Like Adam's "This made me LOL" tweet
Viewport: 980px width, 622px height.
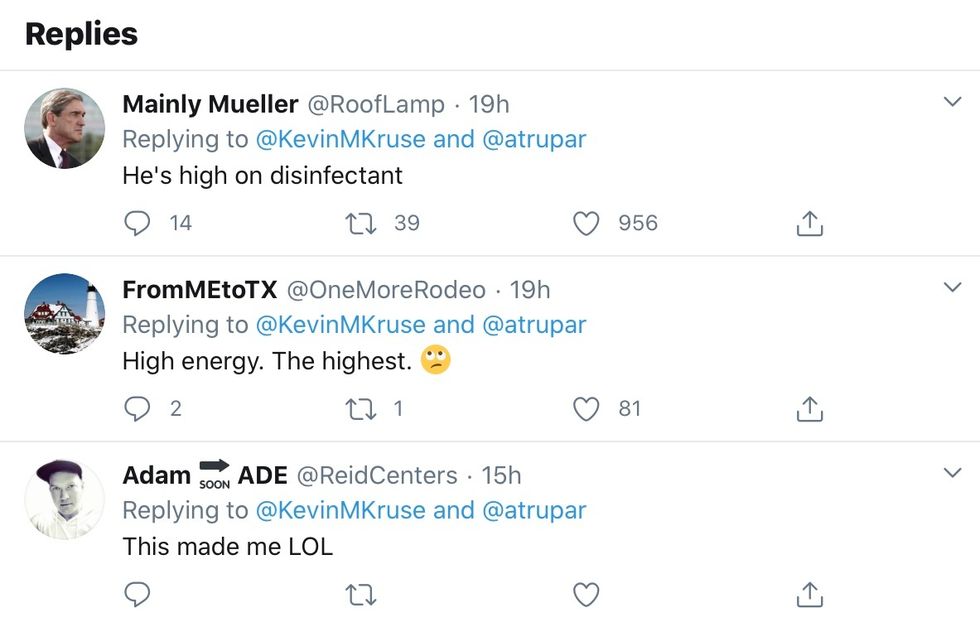[x=586, y=595]
